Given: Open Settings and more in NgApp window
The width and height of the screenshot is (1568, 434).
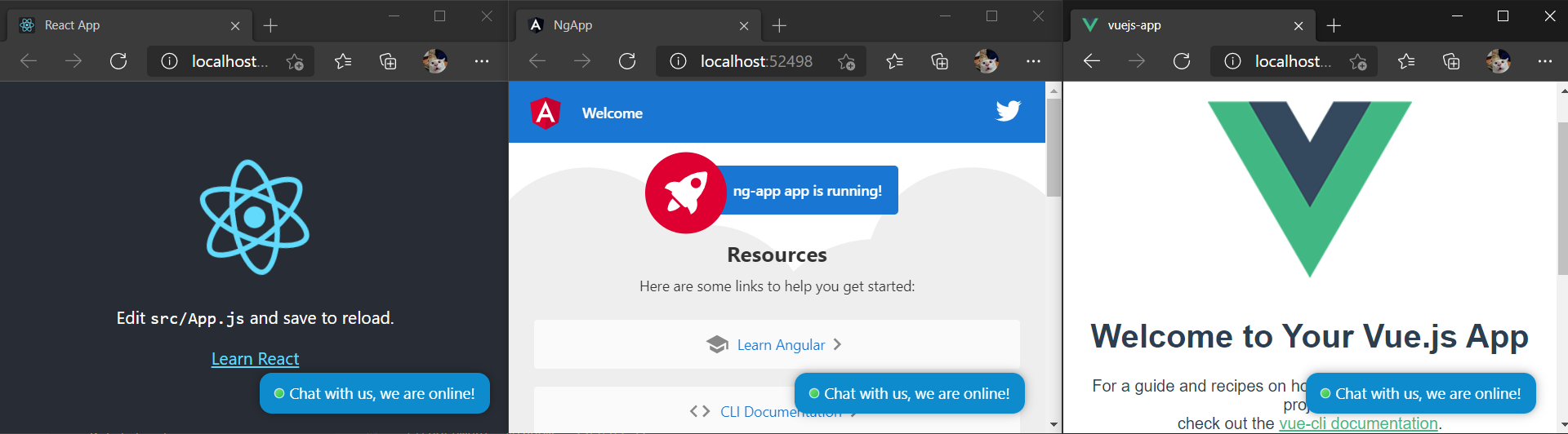Looking at the screenshot, I should pos(1033,61).
